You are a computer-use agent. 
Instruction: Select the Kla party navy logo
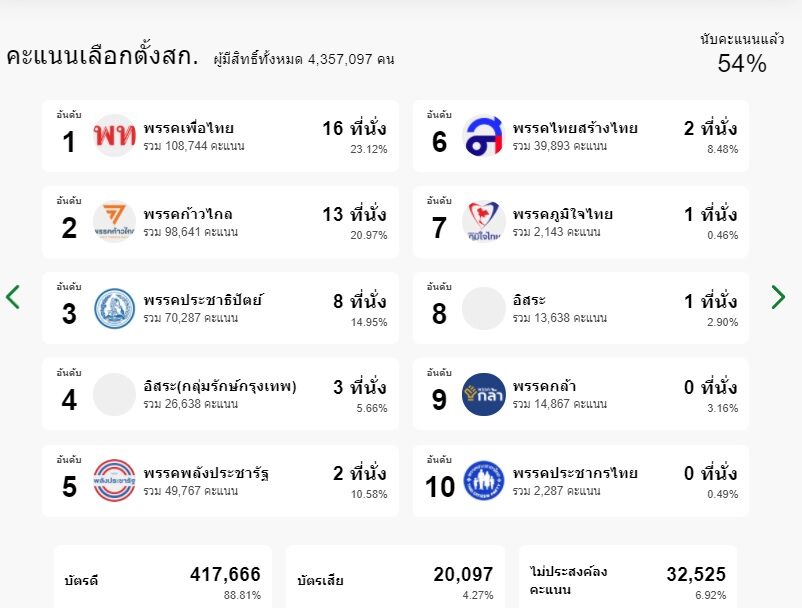tap(483, 394)
